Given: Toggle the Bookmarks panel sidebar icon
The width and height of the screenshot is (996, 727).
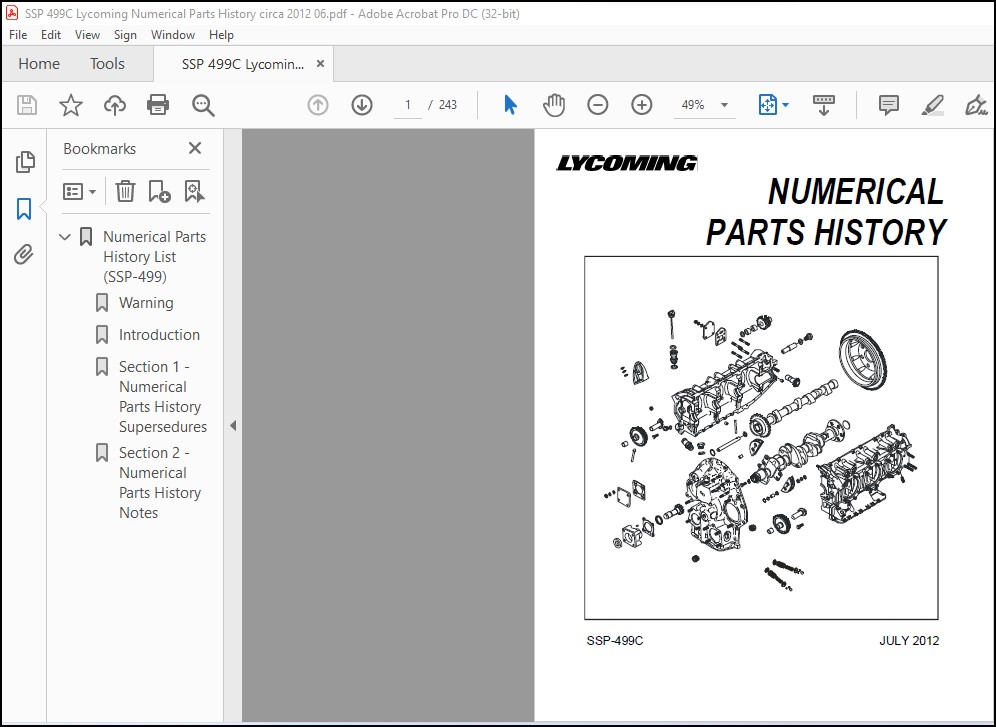Looking at the screenshot, I should click(x=24, y=209).
